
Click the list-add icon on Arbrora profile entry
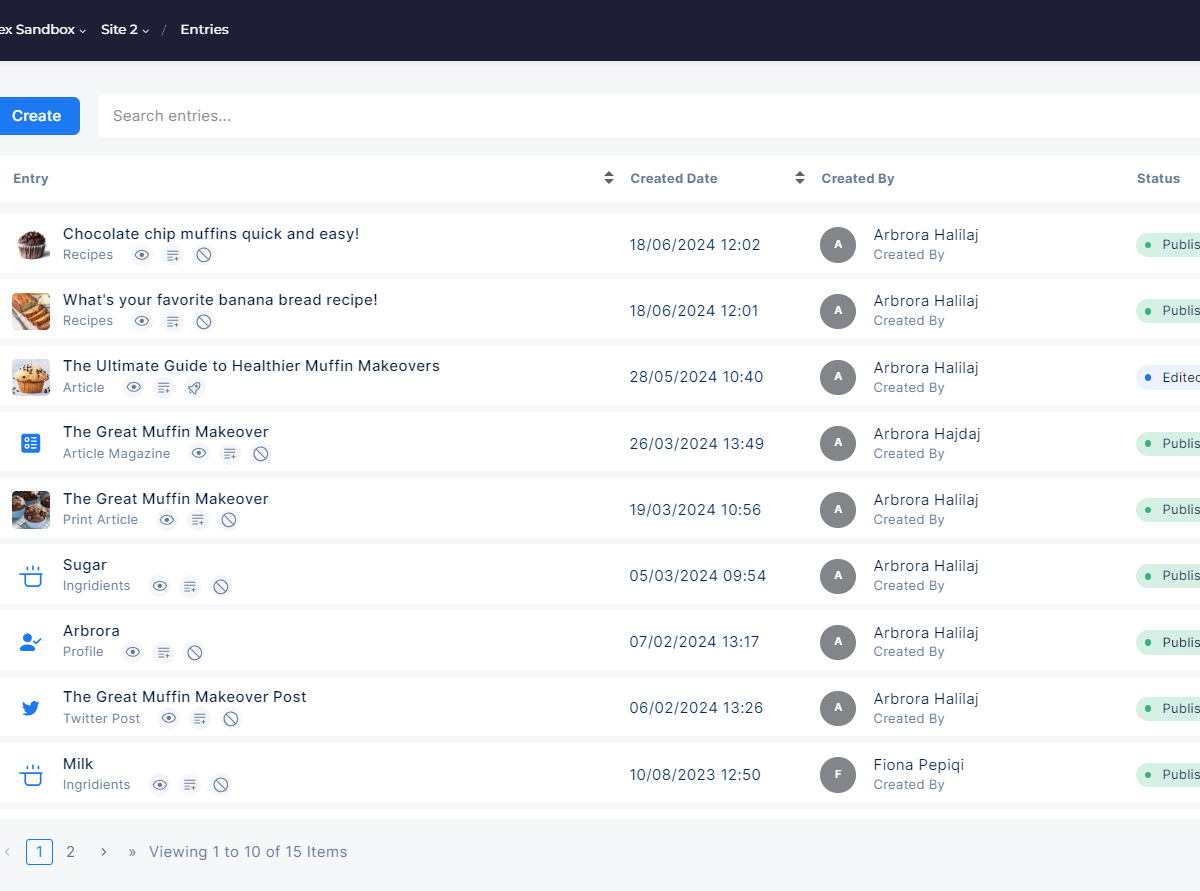[x=164, y=652]
